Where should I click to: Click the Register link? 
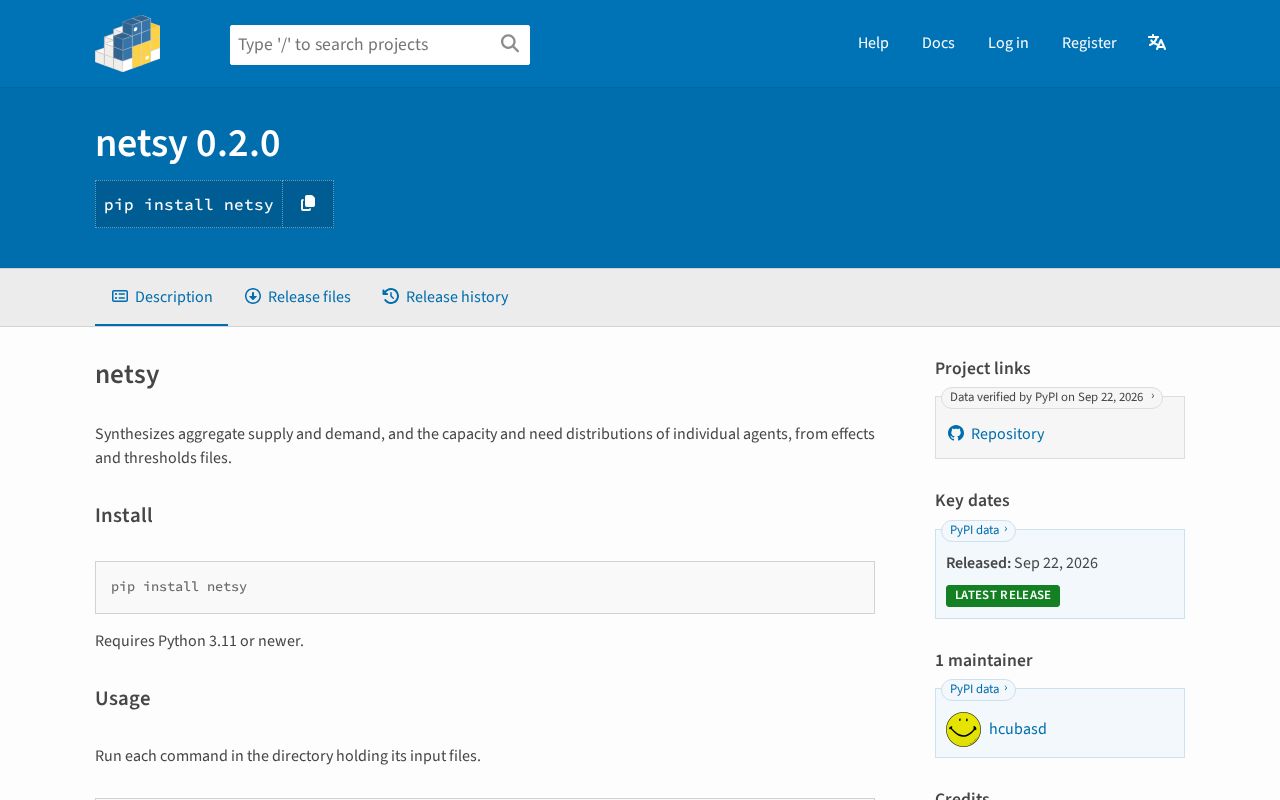(x=1089, y=43)
